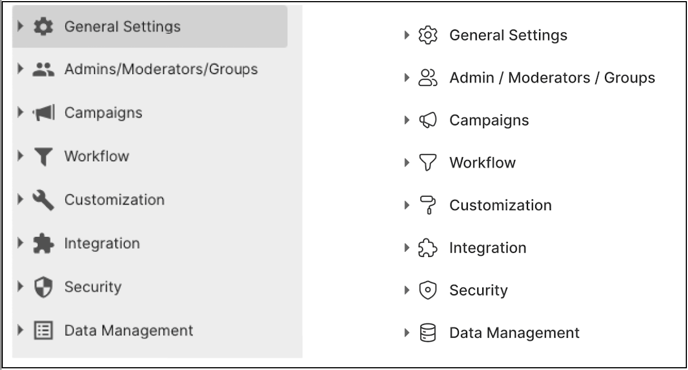The image size is (688, 370).
Task: Click the wrench icon next to Customization
Action: pyautogui.click(x=43, y=200)
